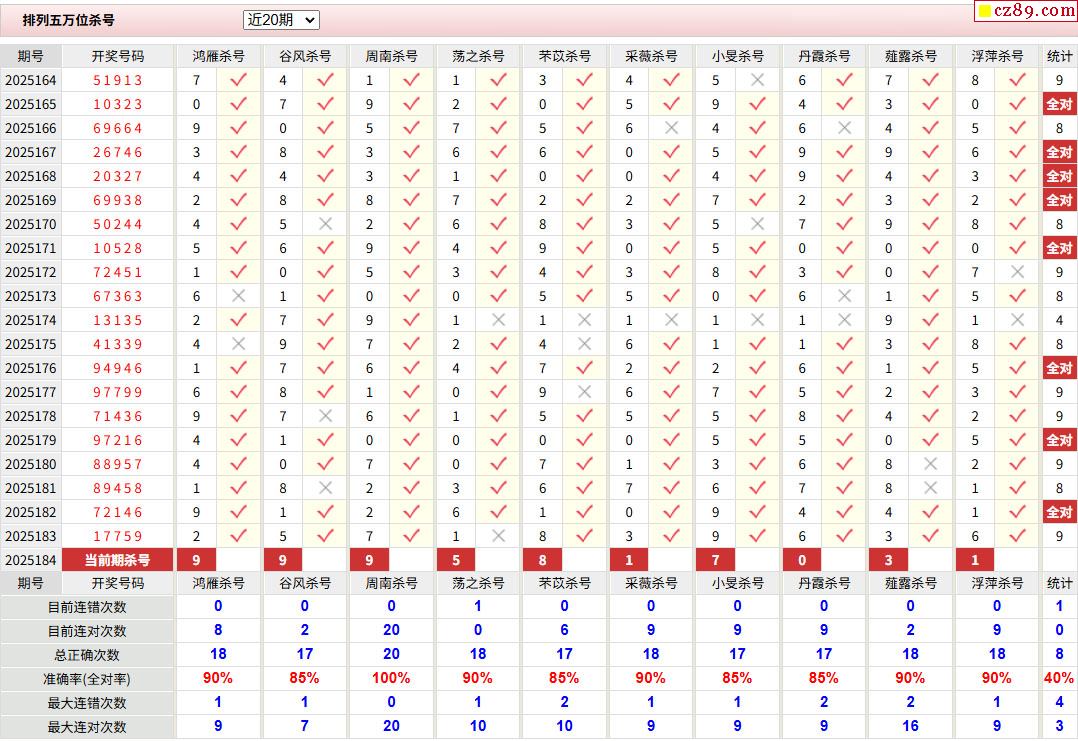Click the 准确率(全对率) row label

pos(87,679)
